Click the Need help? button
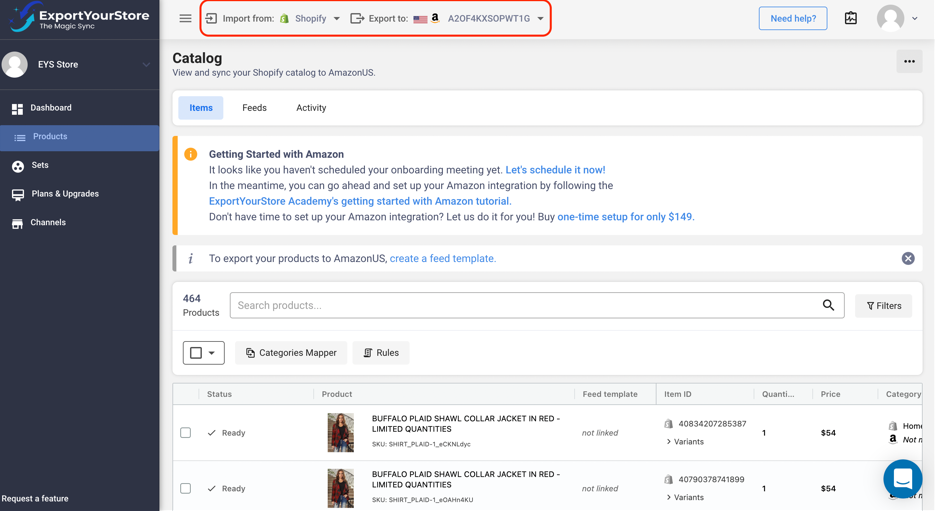This screenshot has height=511, width=935. pyautogui.click(x=793, y=18)
